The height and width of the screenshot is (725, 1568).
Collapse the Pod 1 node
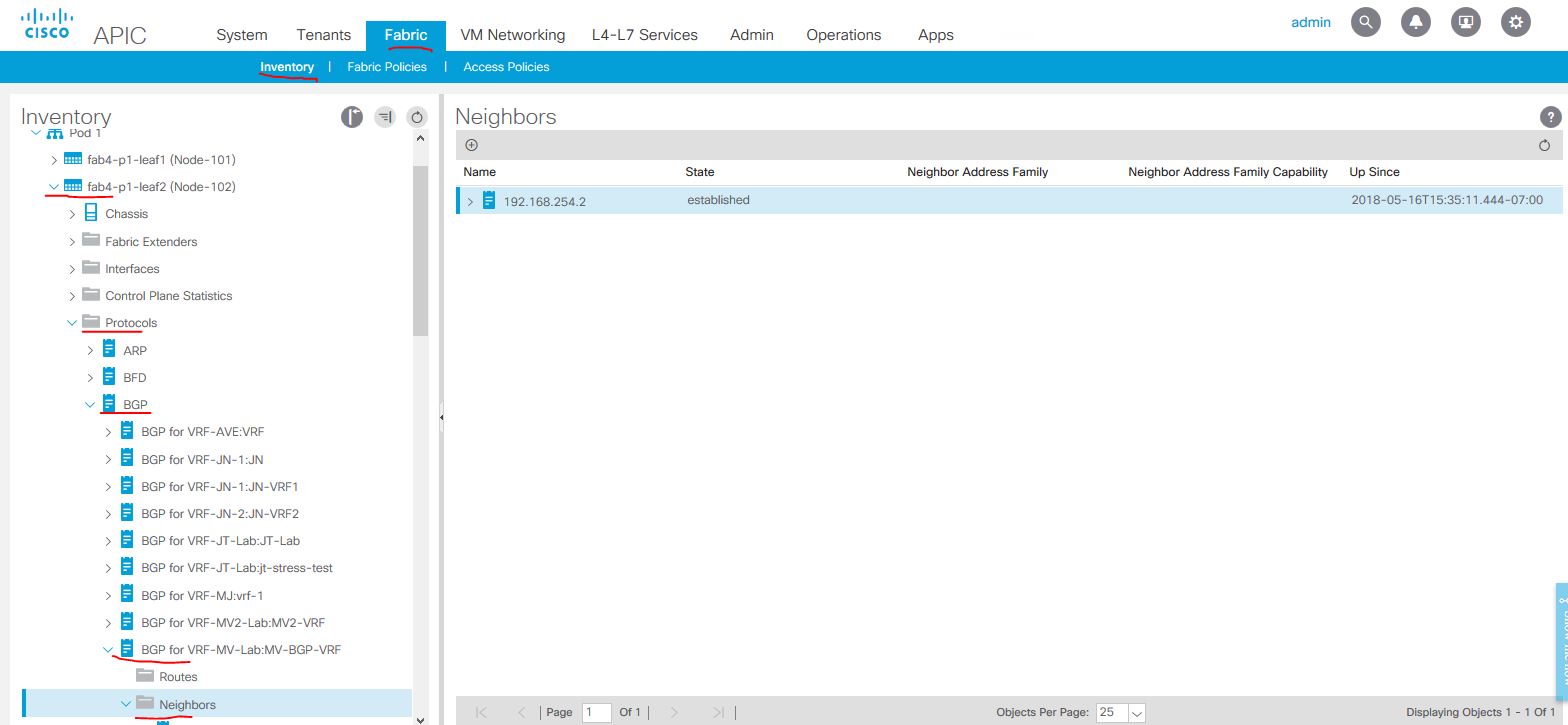pyautogui.click(x=36, y=132)
